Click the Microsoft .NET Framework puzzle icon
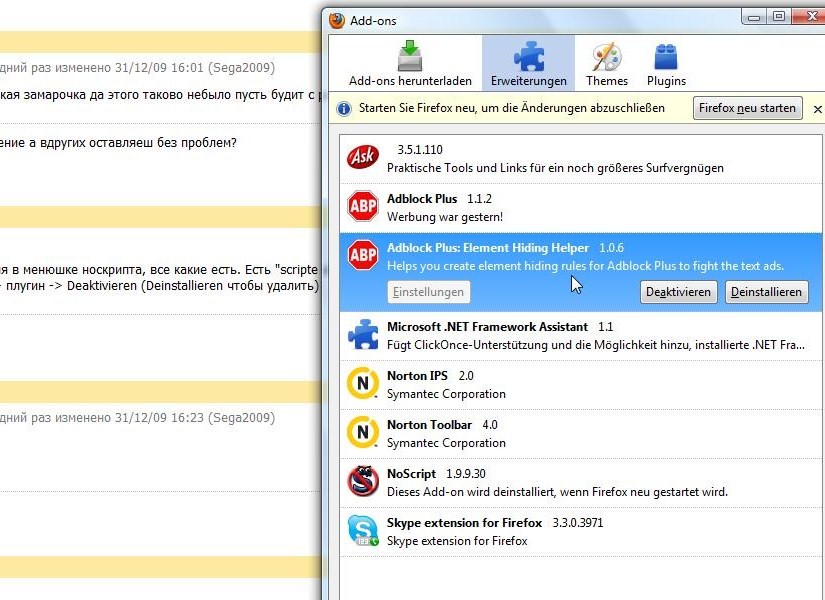Viewport: 825px width, 600px height. [363, 334]
